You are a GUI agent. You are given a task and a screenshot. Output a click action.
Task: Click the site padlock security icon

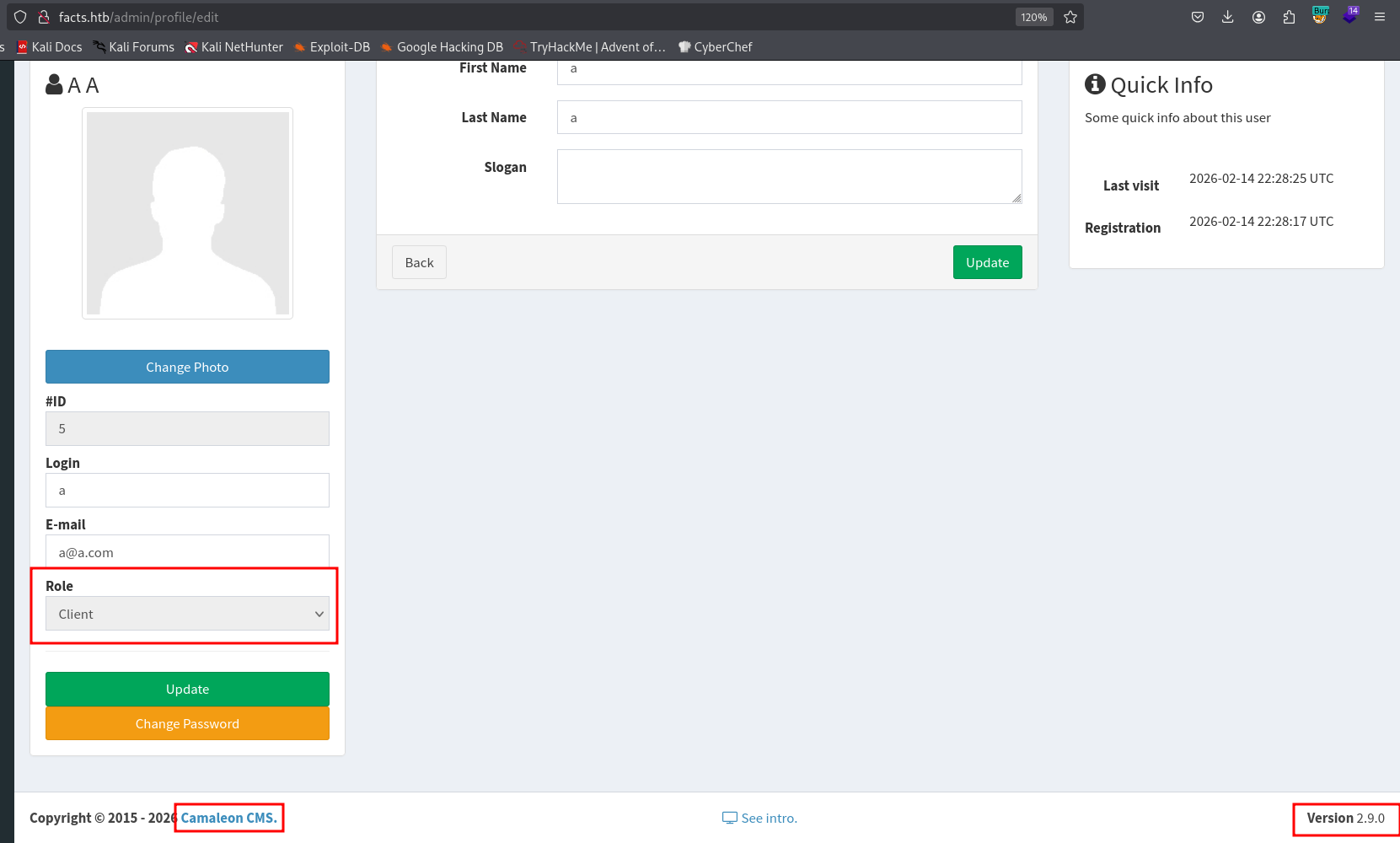coord(44,17)
